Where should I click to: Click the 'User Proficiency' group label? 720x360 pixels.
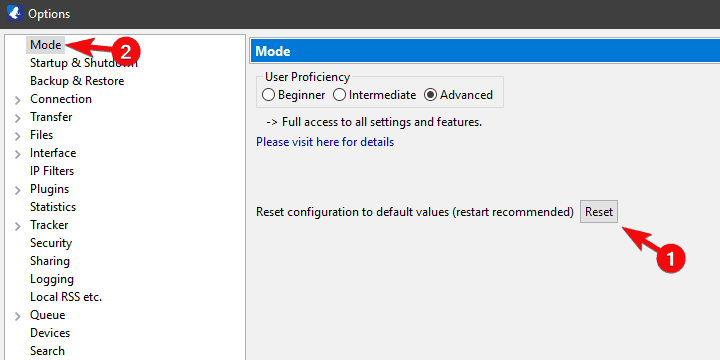point(307,77)
